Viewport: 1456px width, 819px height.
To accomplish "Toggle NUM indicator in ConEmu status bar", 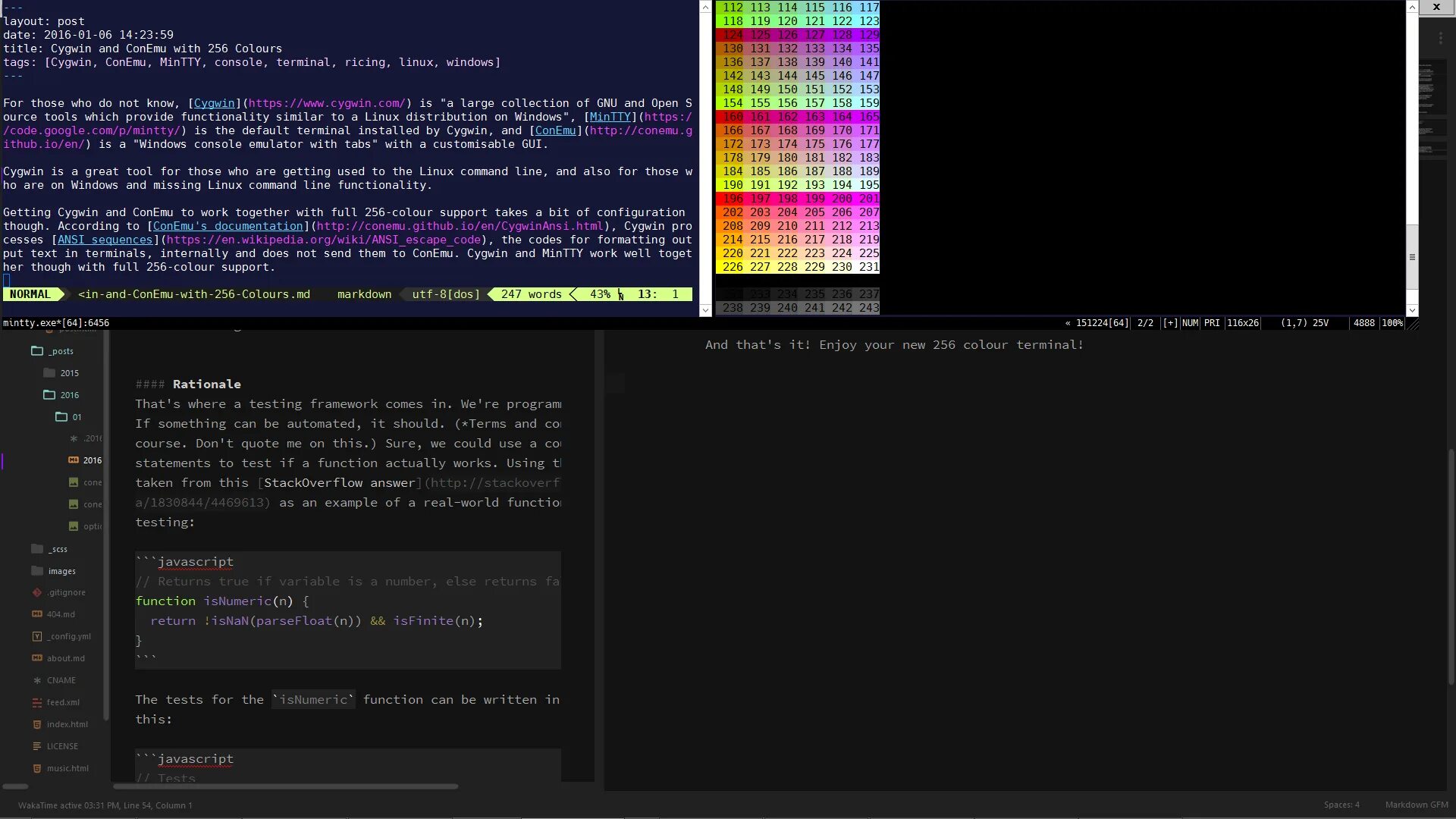I will coord(1190,323).
